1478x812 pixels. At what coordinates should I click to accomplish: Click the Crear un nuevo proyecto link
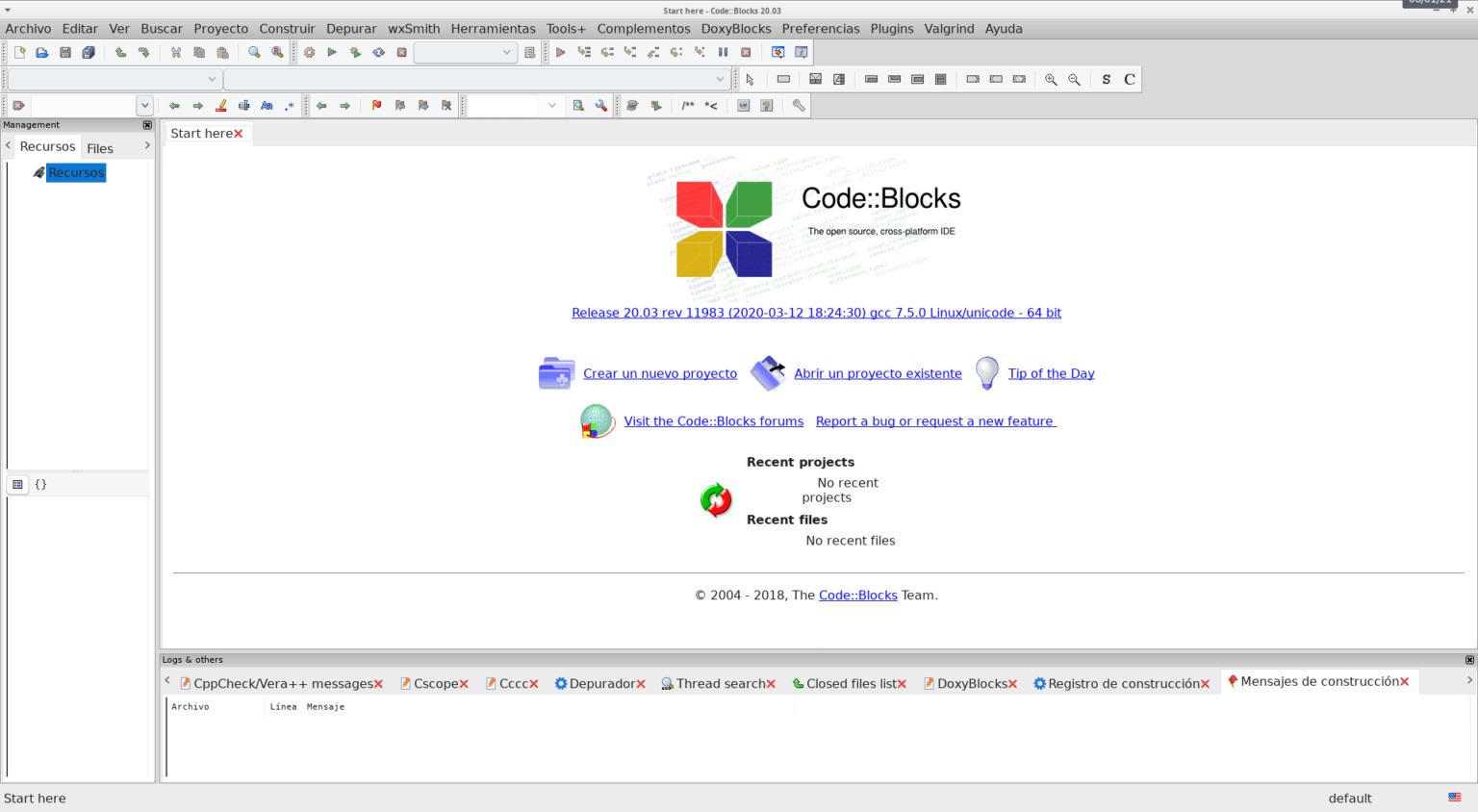pyautogui.click(x=660, y=373)
